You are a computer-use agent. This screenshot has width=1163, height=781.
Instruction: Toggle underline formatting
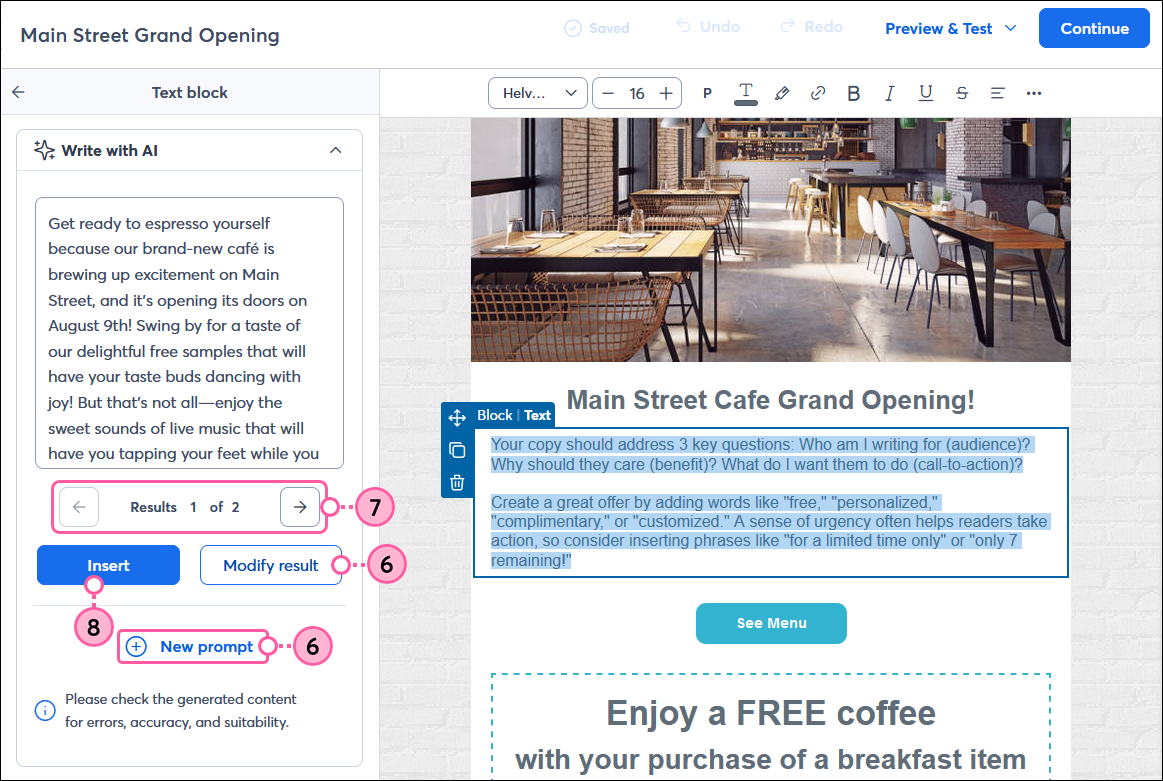tap(925, 93)
